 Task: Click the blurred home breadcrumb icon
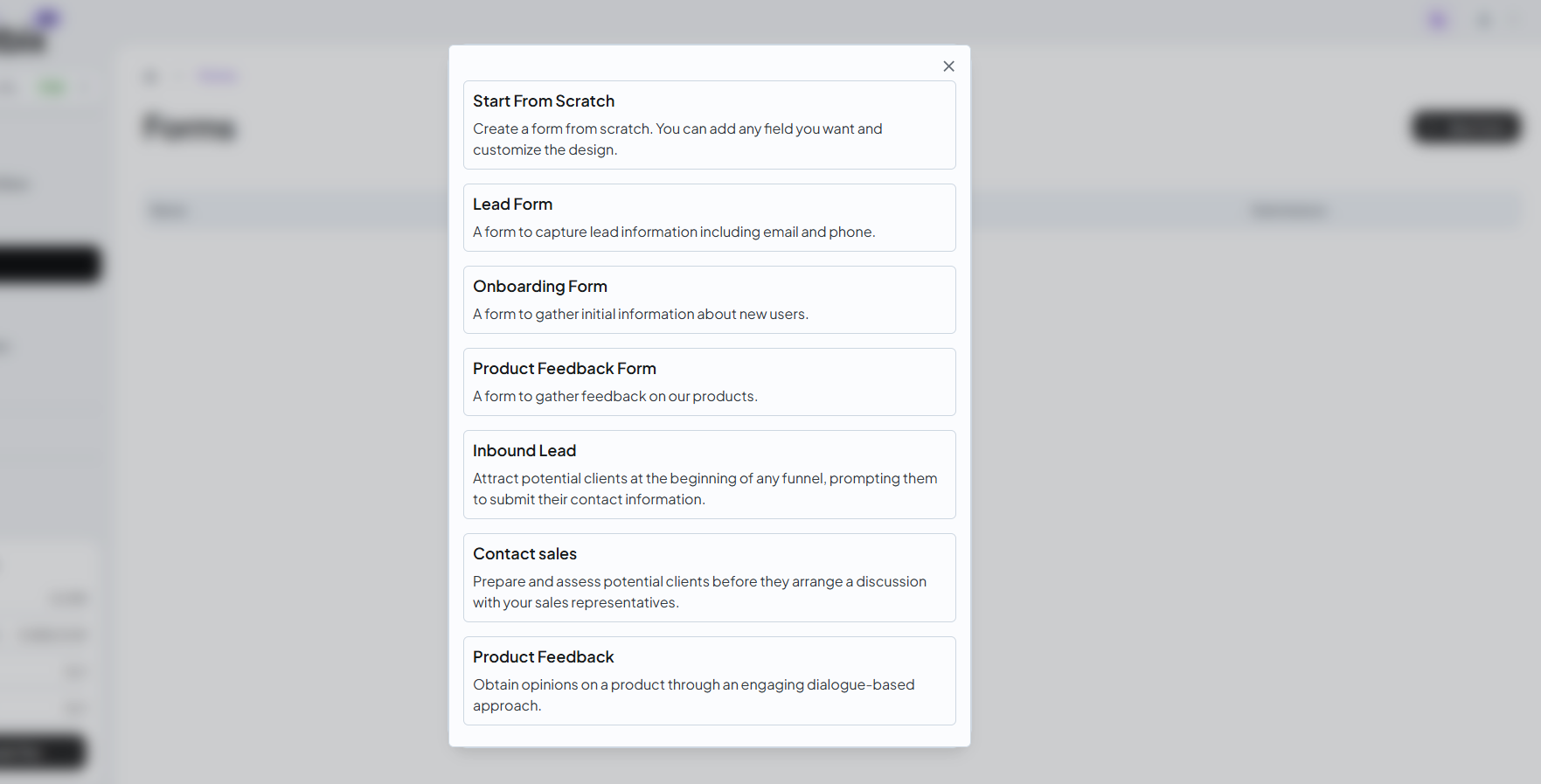click(x=150, y=77)
